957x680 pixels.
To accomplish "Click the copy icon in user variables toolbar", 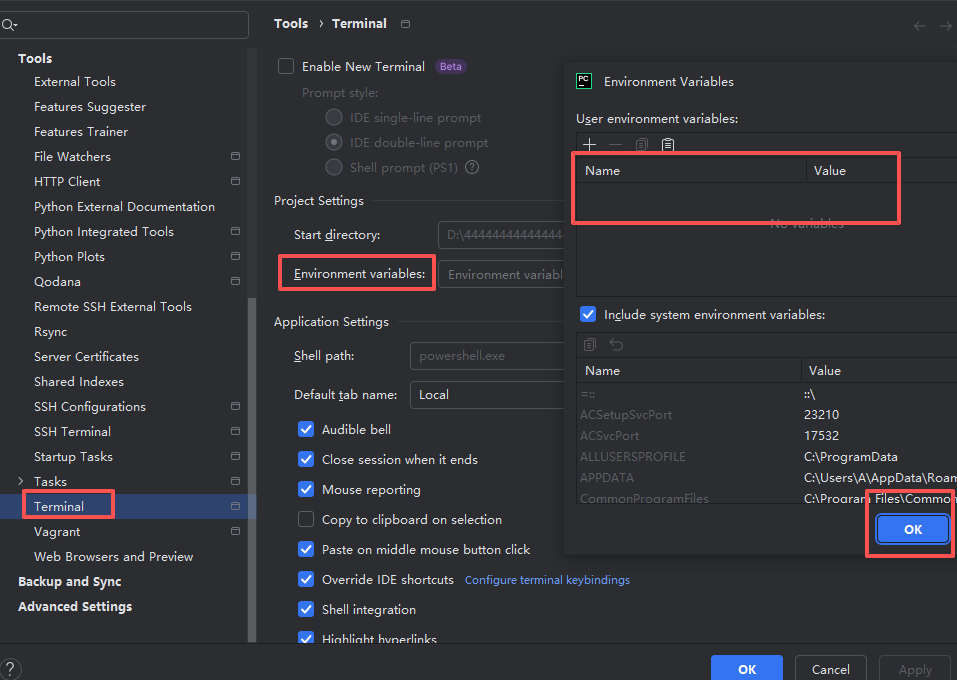I will [641, 145].
